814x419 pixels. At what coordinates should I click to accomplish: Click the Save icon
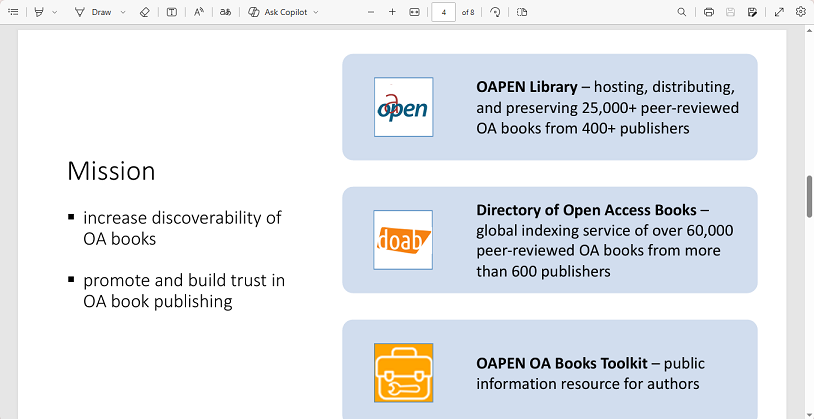click(730, 12)
